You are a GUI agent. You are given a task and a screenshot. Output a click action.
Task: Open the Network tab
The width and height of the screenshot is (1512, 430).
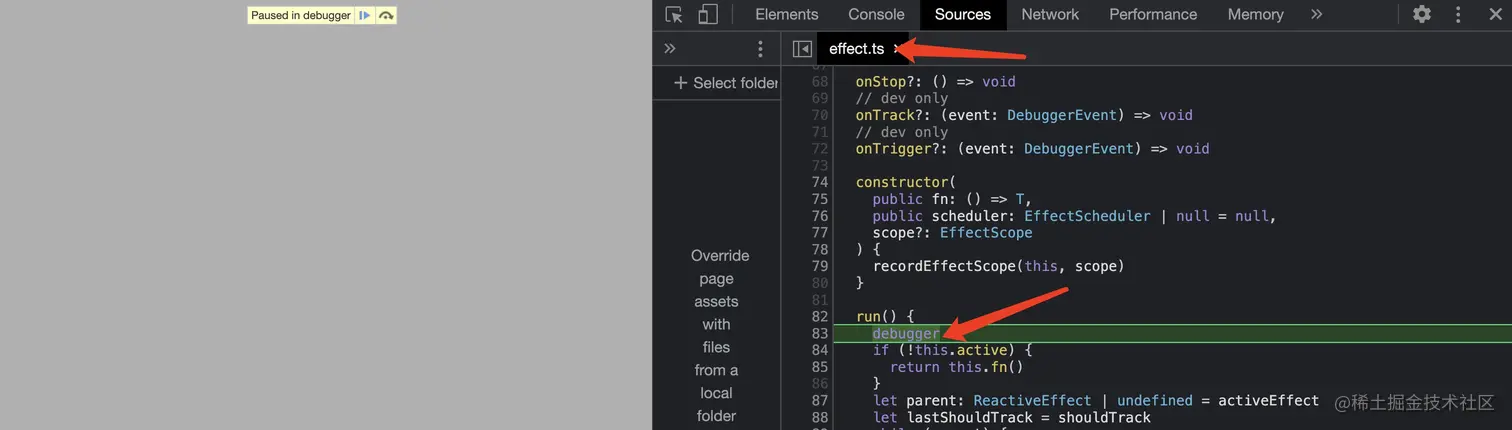(1050, 14)
